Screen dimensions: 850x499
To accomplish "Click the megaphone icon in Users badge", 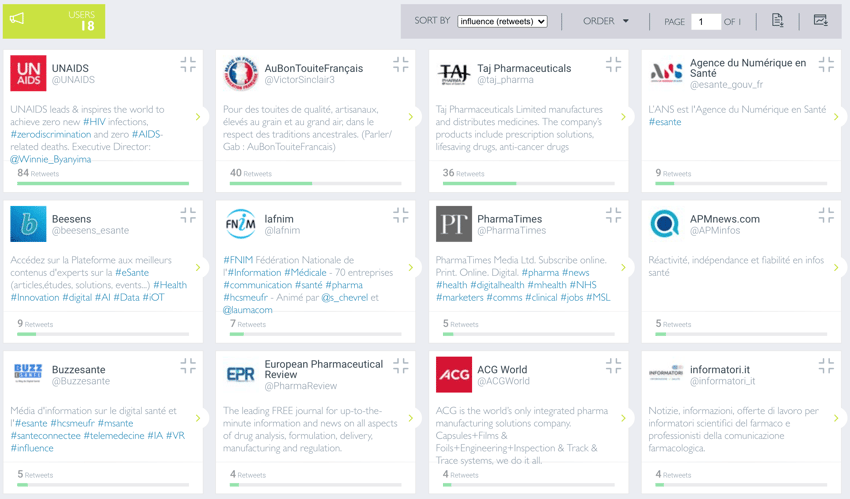I will coord(17,19).
